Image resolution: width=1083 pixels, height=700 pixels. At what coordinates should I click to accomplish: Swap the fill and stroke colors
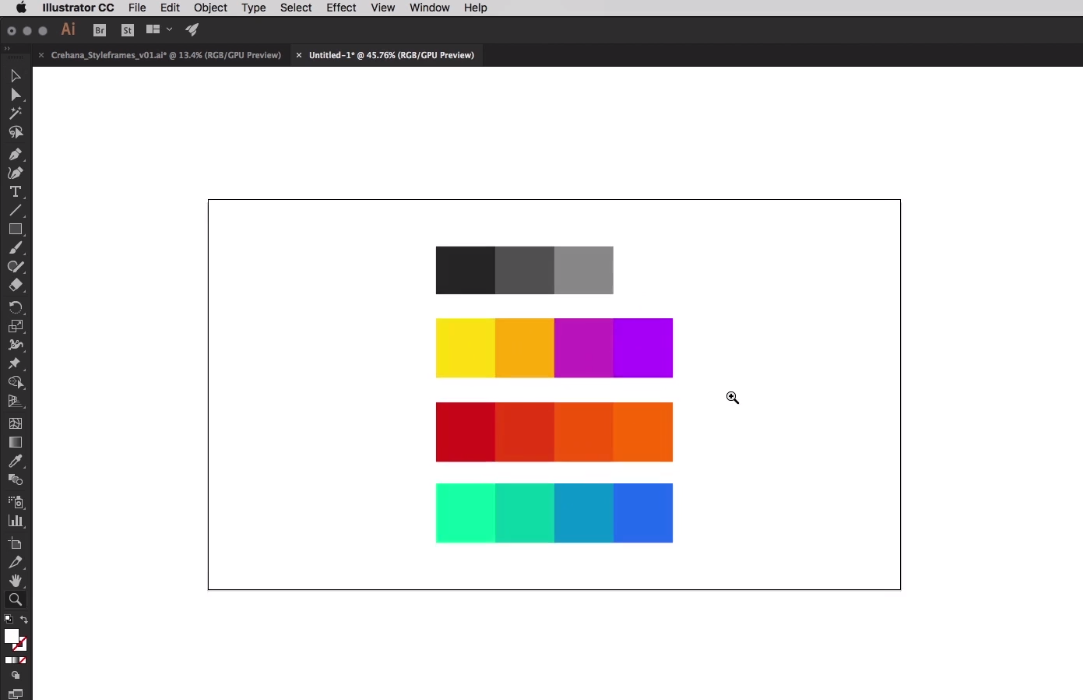click(x=25, y=617)
